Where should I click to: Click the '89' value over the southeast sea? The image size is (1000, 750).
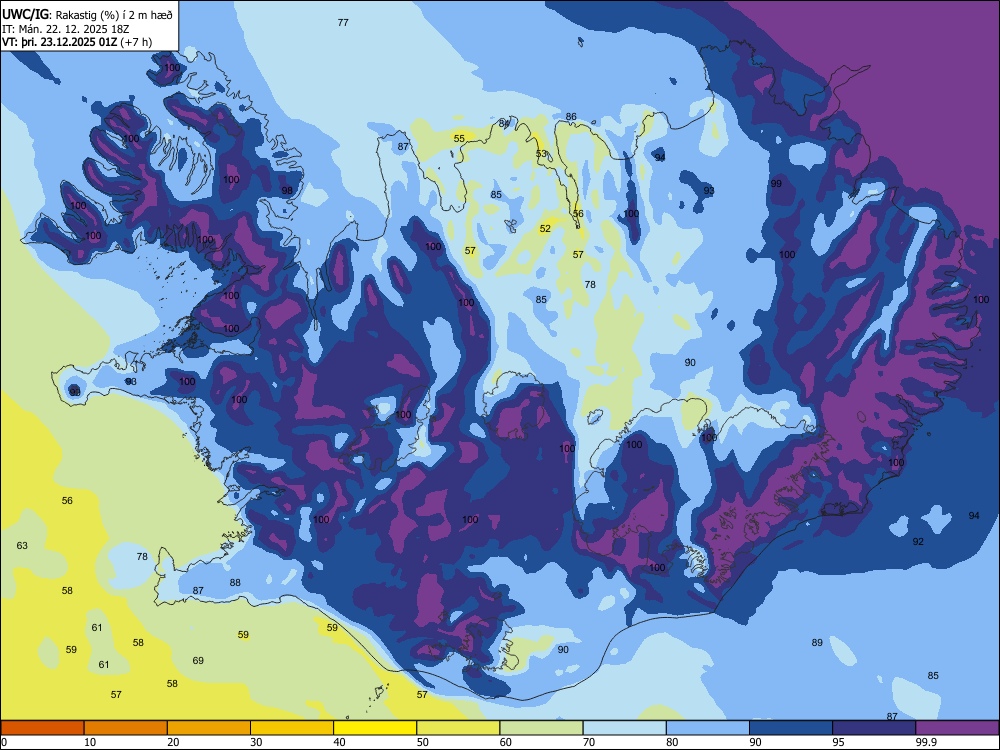(817, 642)
